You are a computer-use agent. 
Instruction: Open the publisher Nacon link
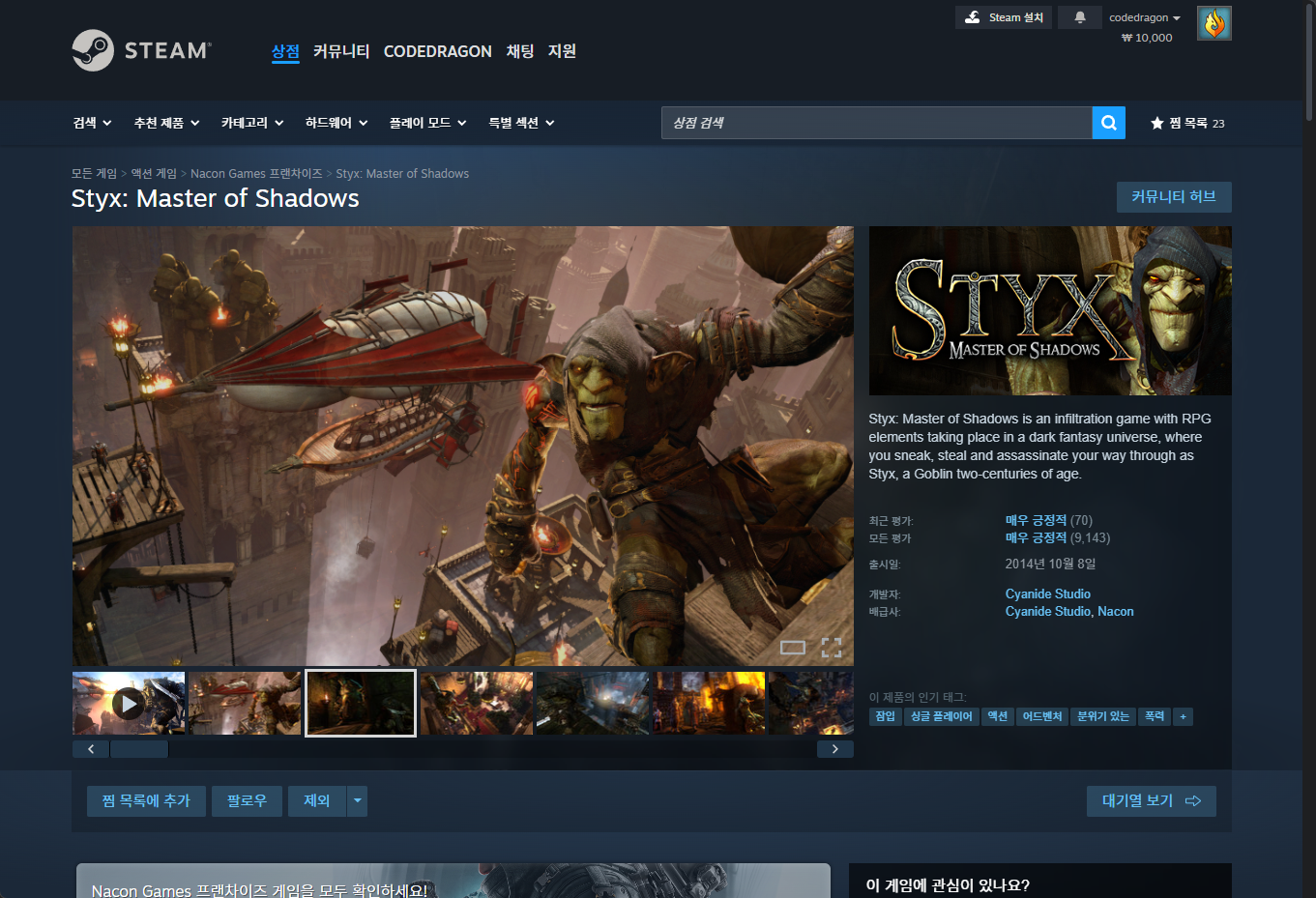pos(1116,612)
